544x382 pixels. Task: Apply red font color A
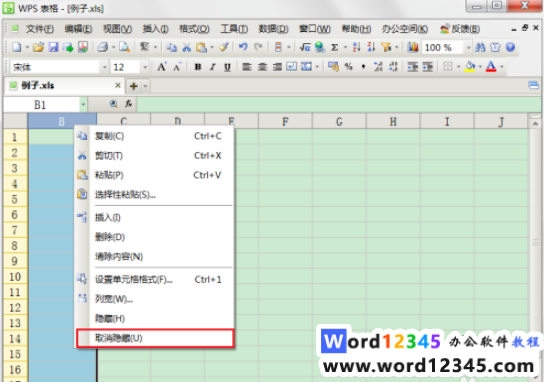point(491,67)
